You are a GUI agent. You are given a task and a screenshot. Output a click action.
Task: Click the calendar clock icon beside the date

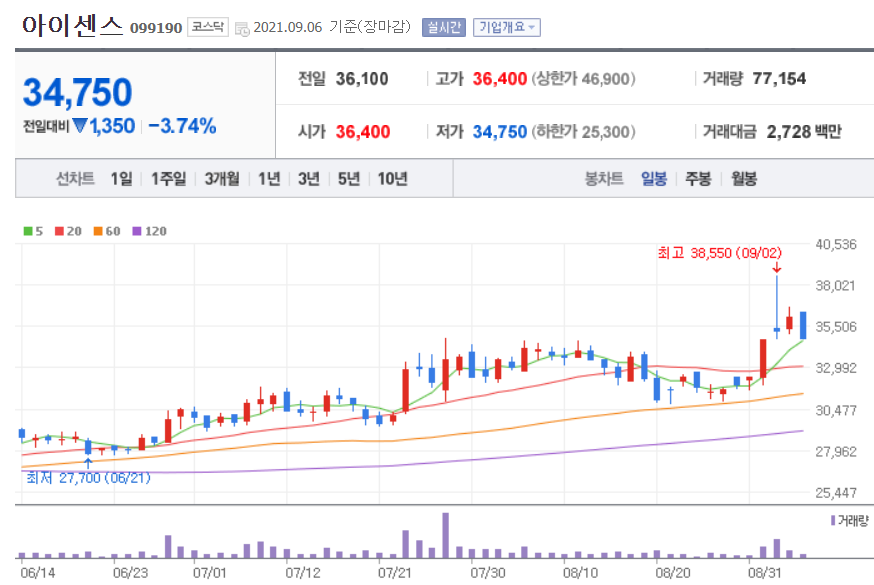click(242, 28)
